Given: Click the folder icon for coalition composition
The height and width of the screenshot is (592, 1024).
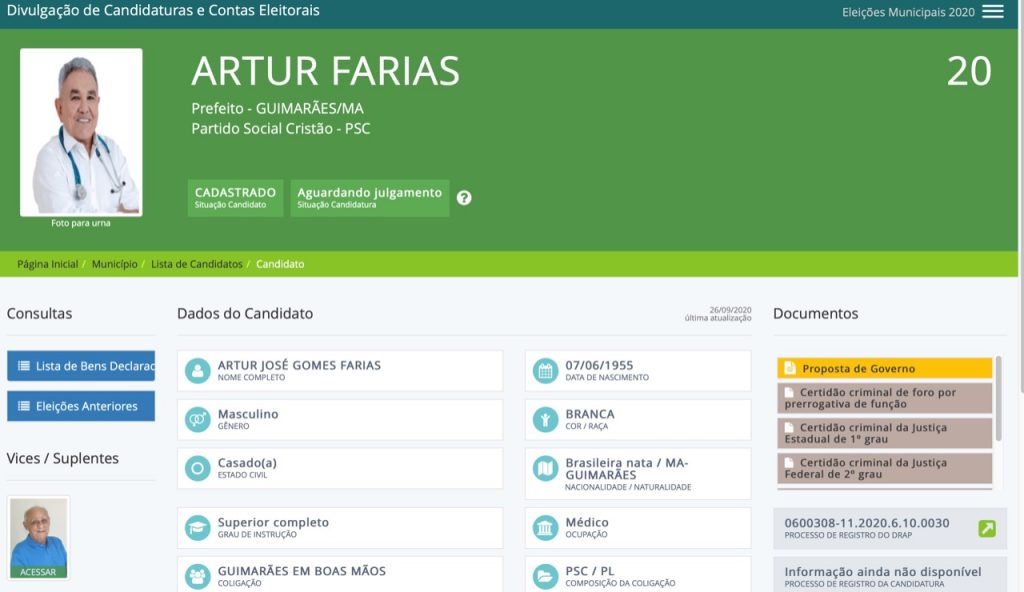Looking at the screenshot, I should (x=545, y=576).
